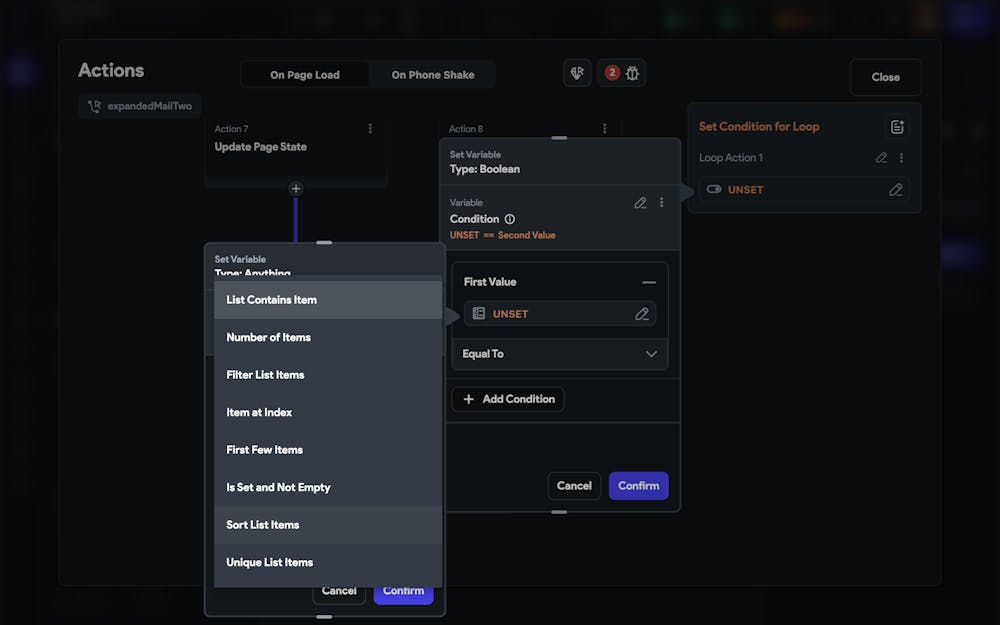Edit First Value UNSET pencil icon

(642, 314)
